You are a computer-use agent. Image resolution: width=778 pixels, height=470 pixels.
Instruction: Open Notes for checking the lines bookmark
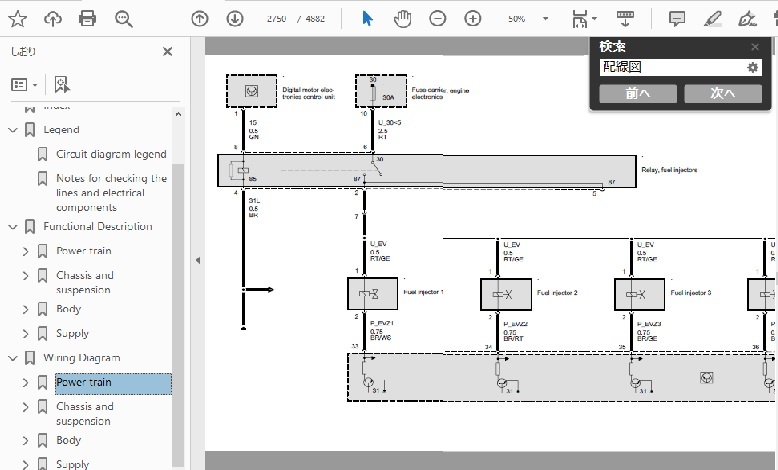click(111, 193)
